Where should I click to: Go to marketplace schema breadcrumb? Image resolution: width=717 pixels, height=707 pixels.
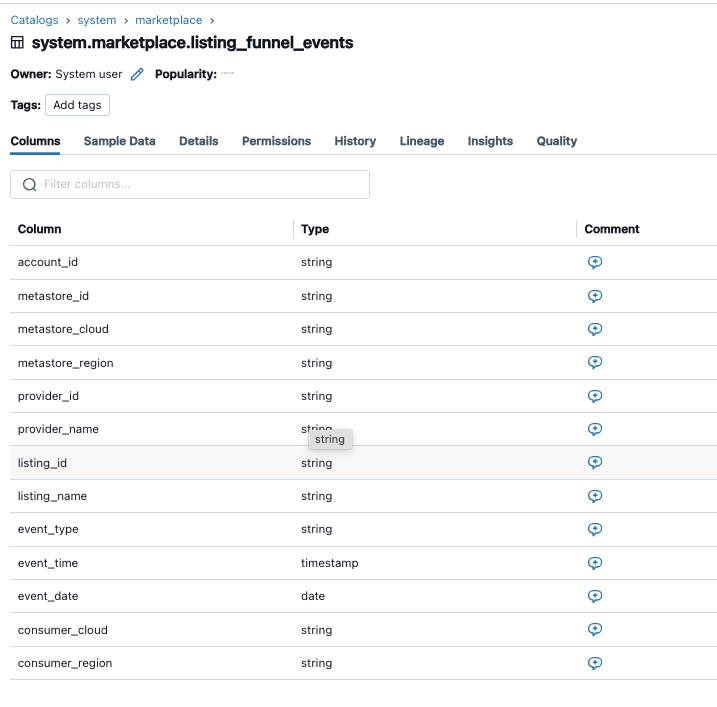point(169,20)
